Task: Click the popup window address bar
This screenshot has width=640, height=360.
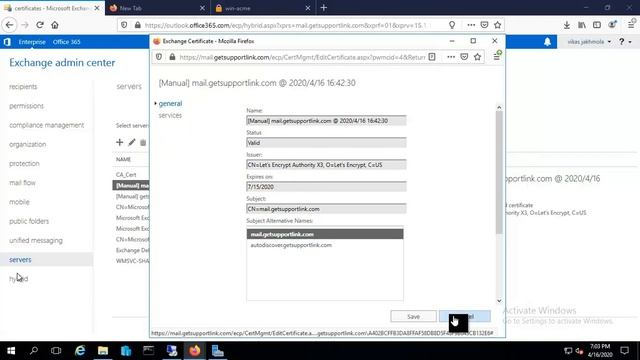Action: pyautogui.click(x=302, y=57)
